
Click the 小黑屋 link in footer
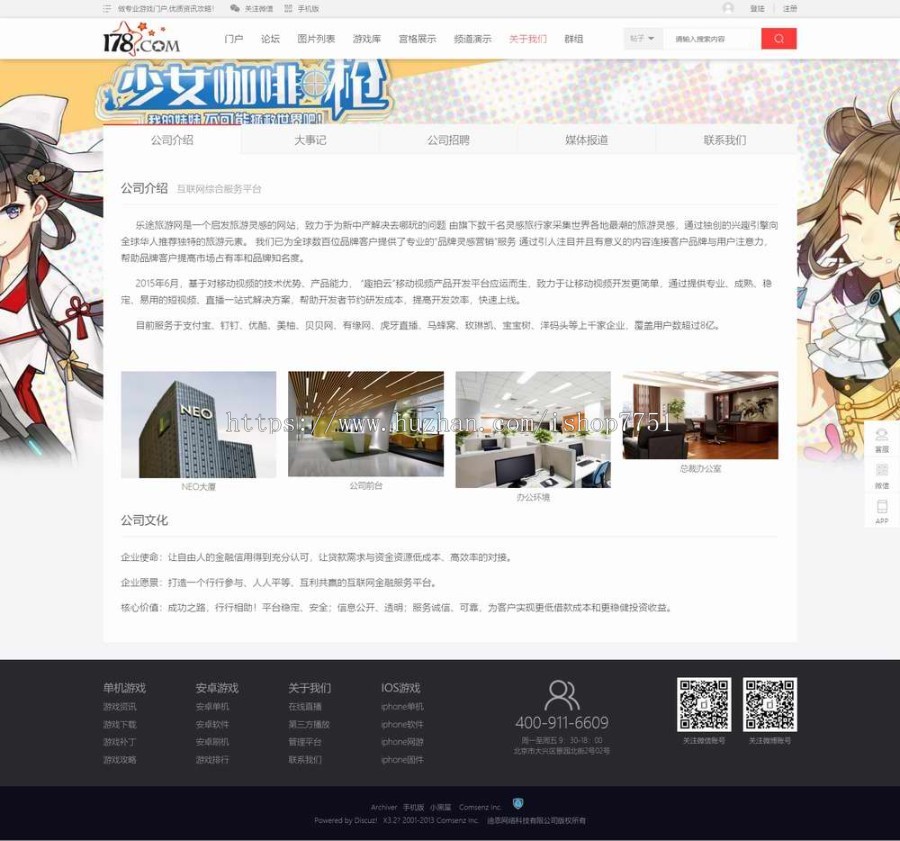(x=441, y=807)
